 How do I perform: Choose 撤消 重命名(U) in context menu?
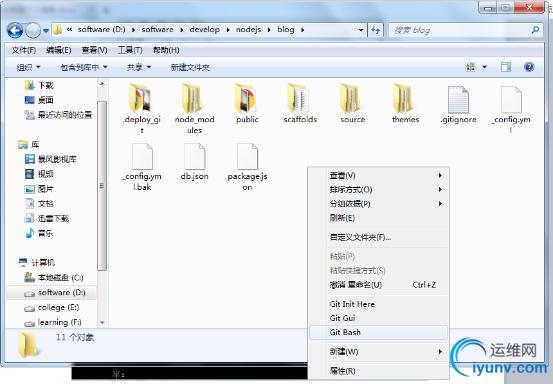point(378,285)
